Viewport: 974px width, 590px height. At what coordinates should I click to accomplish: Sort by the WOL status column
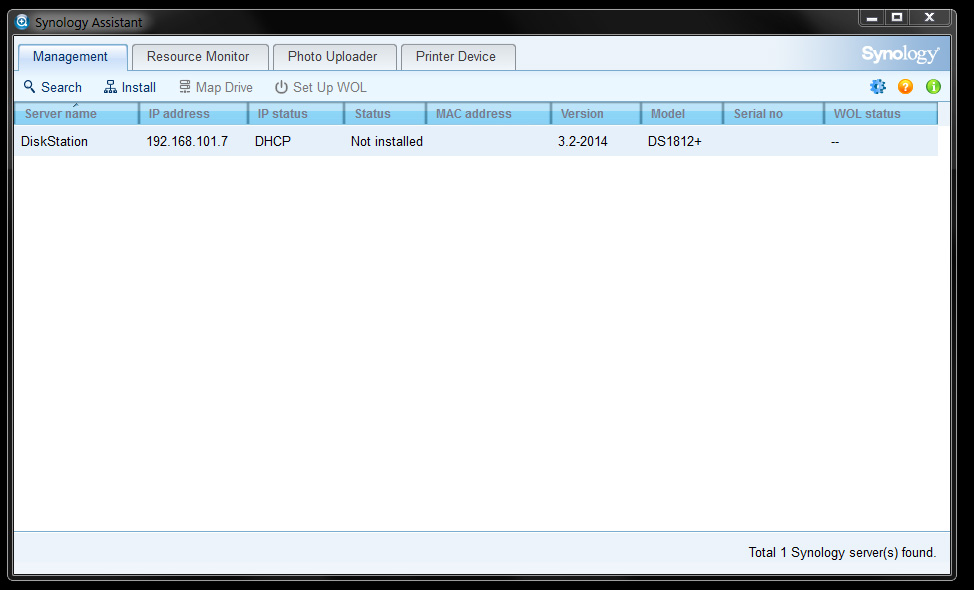(x=881, y=114)
